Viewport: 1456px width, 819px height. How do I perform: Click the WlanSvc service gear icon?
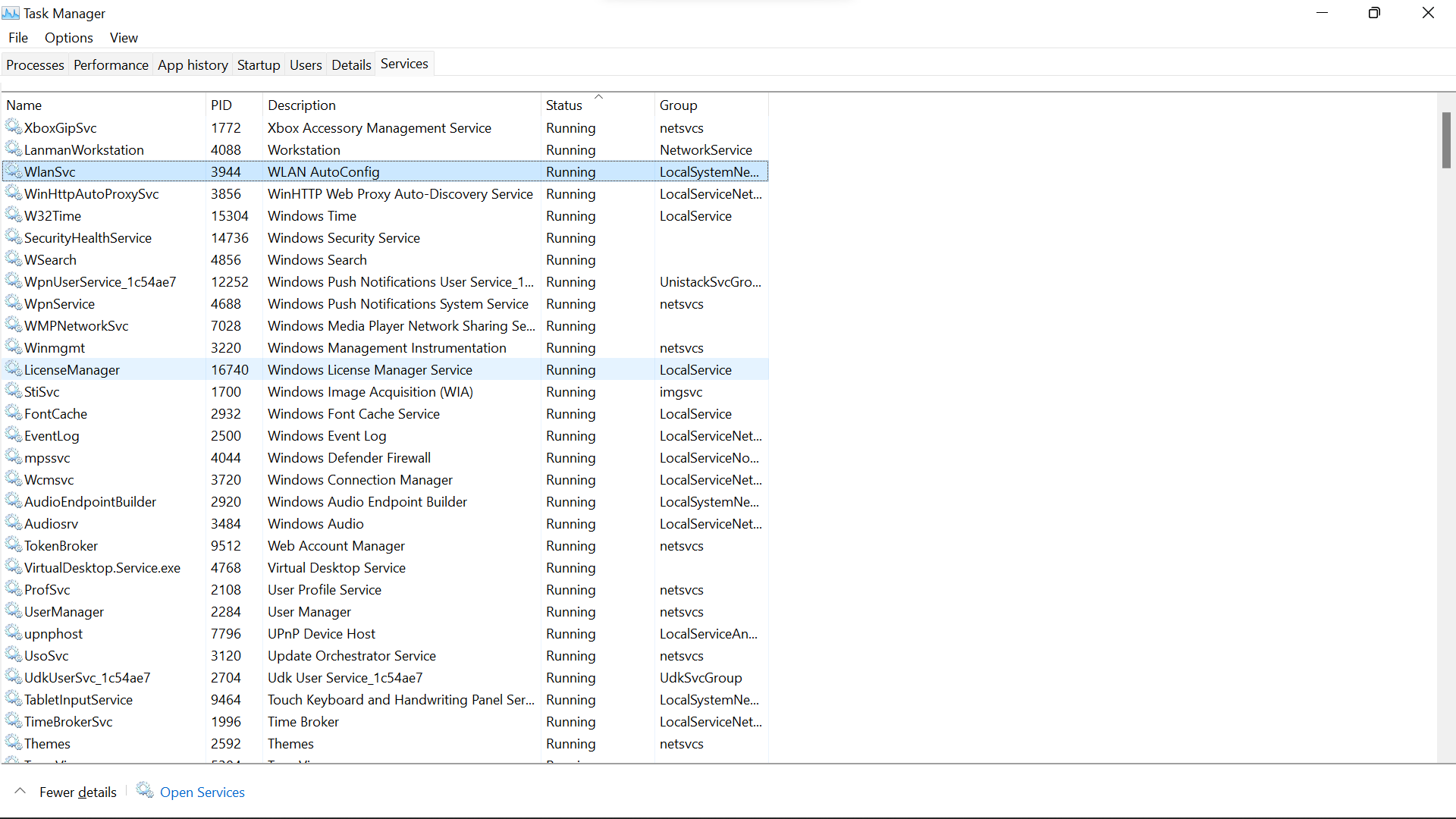point(14,171)
